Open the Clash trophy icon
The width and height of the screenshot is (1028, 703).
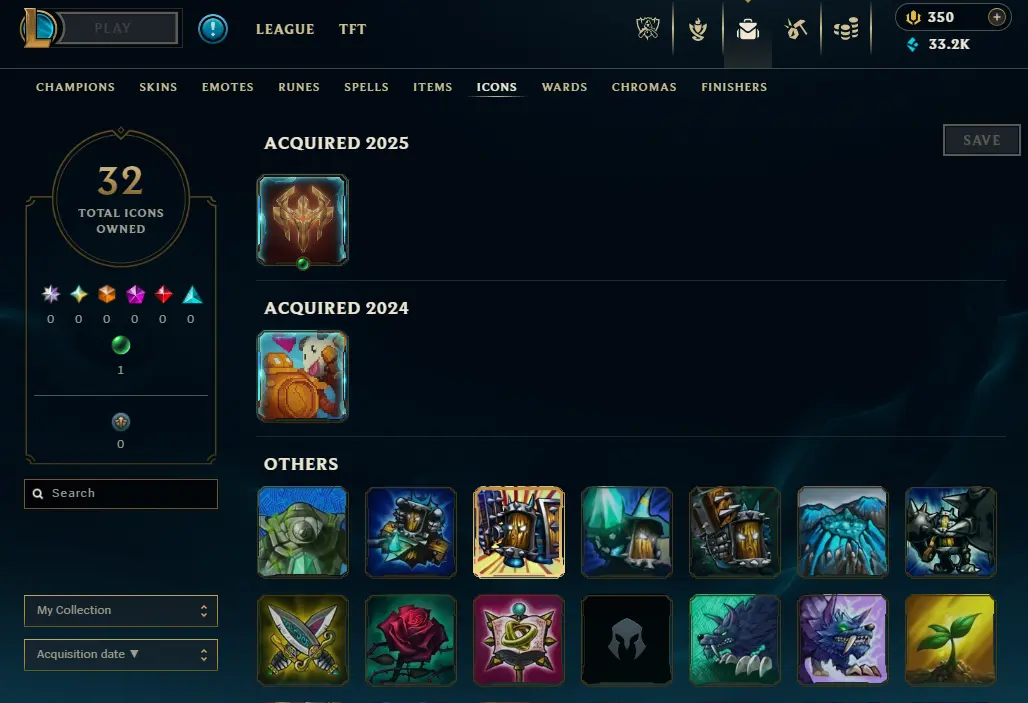(648, 29)
